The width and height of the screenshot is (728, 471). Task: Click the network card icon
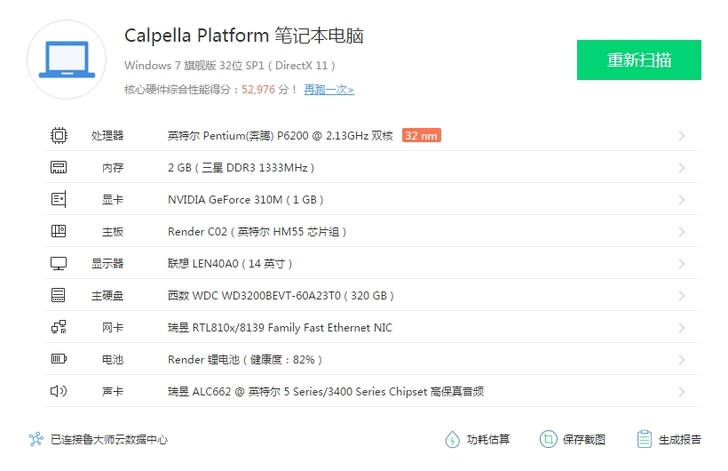(x=58, y=327)
